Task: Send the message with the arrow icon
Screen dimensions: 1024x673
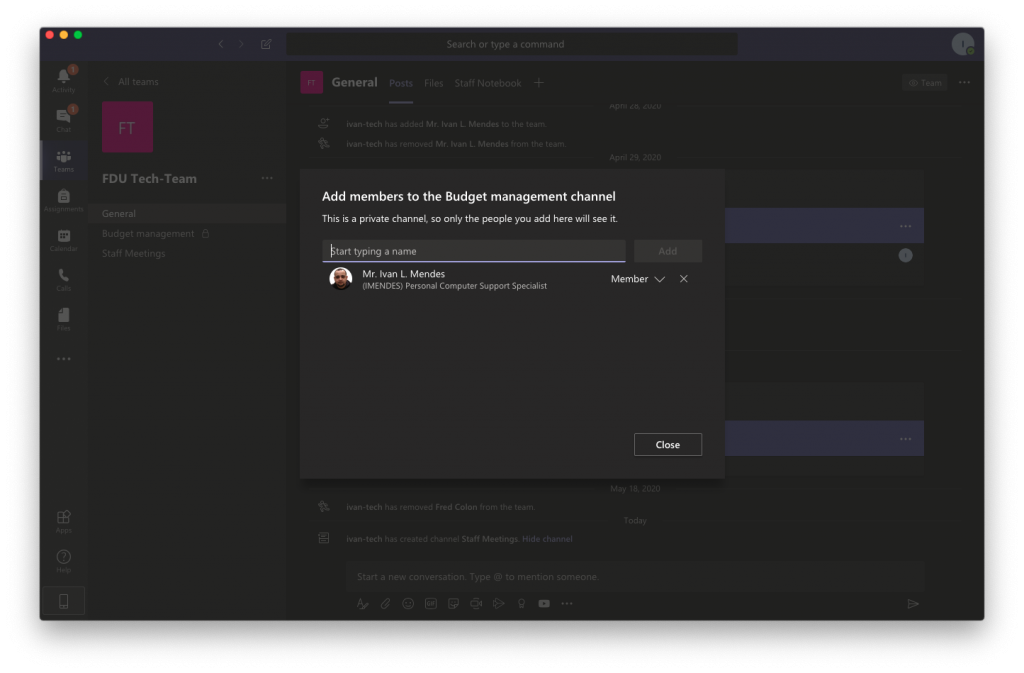Action: click(x=913, y=604)
